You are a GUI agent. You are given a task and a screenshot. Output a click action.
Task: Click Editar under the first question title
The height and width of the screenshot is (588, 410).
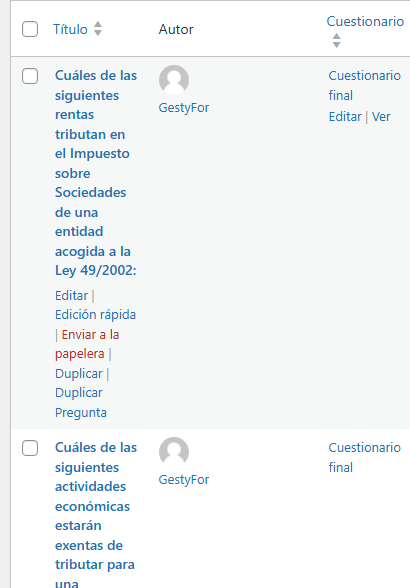(71, 296)
